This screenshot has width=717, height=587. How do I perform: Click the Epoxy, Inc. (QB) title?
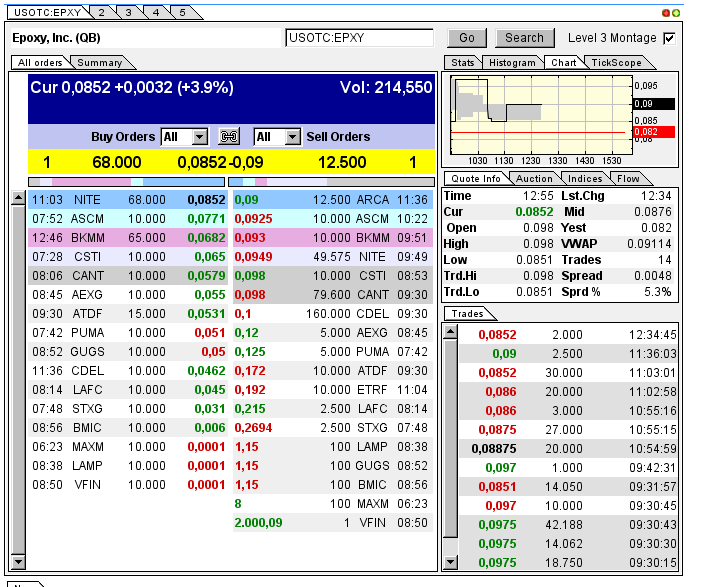coord(56,38)
